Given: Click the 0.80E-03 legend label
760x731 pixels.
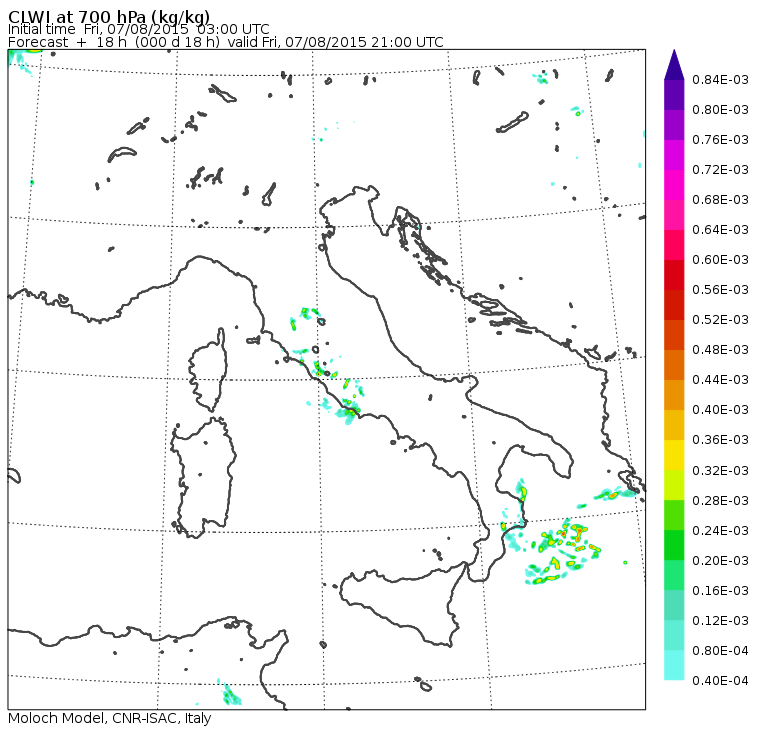Looking at the screenshot, I should 720,110.
